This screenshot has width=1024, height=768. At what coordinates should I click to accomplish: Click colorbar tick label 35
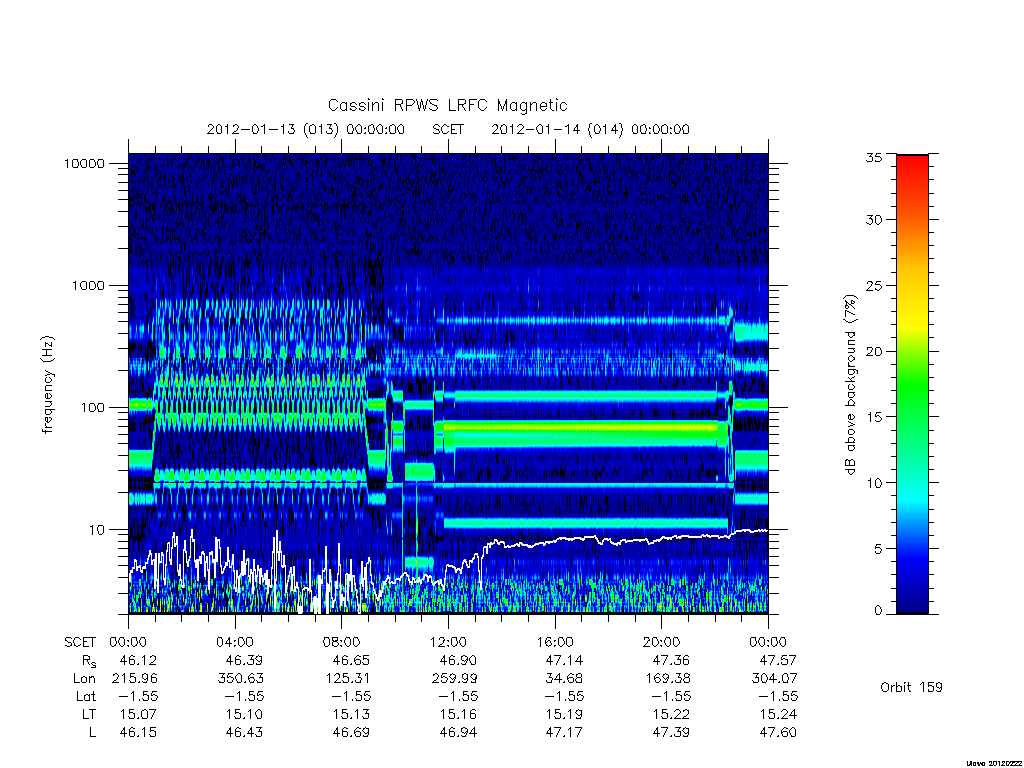coord(874,157)
